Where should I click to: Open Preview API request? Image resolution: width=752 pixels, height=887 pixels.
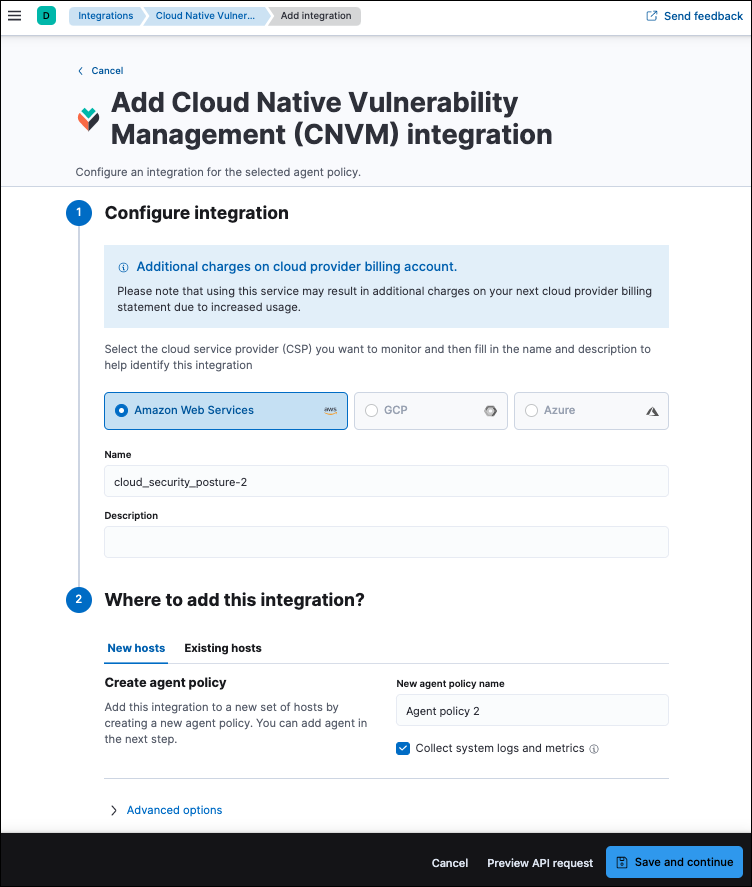coord(539,862)
